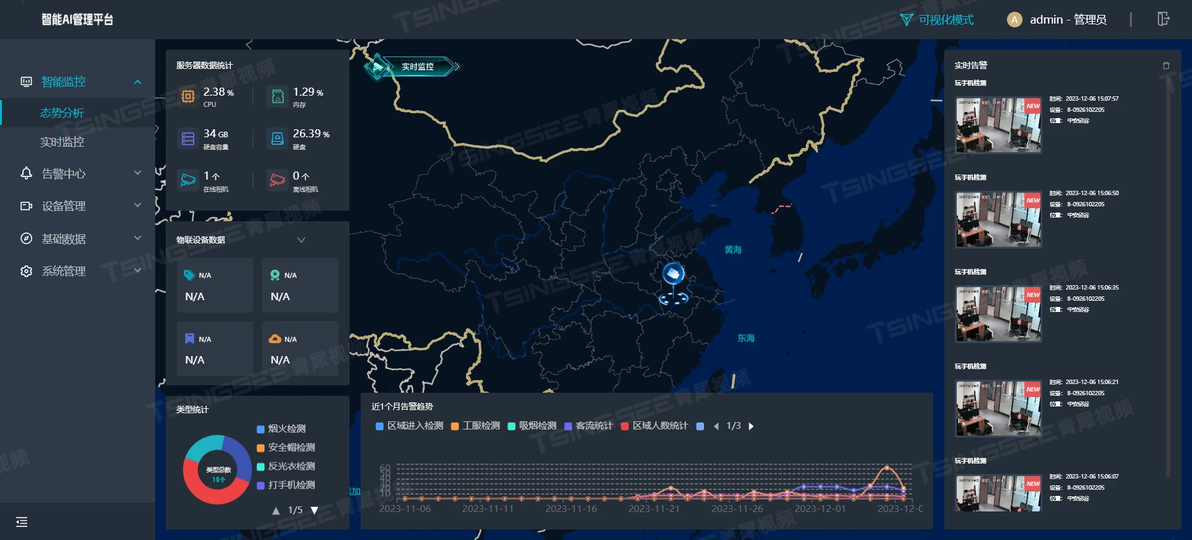Toggle 区域进入检测 series in trend chart
This screenshot has width=1192, height=540.
(x=410, y=426)
